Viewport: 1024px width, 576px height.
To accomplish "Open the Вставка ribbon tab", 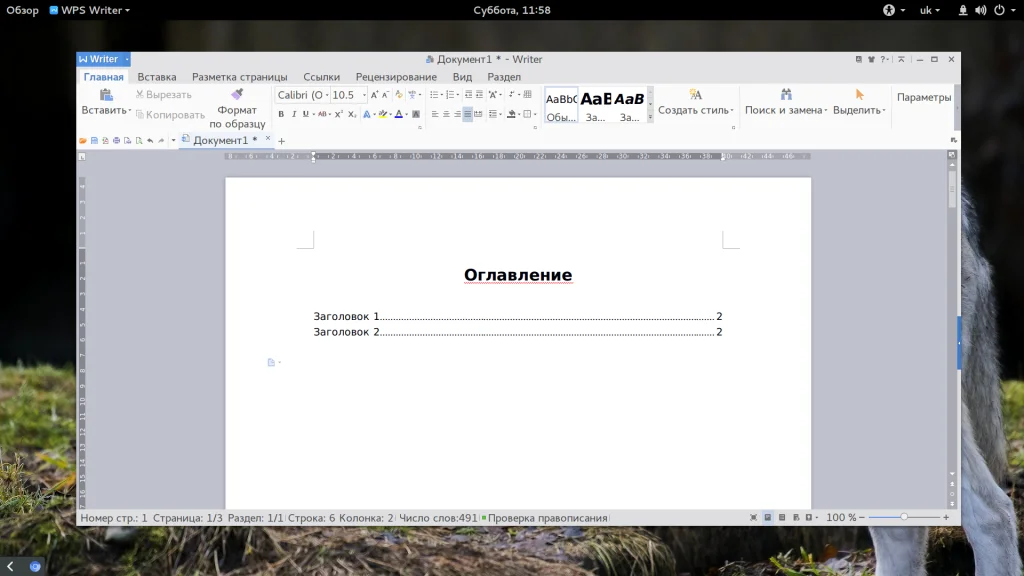I will click(157, 77).
